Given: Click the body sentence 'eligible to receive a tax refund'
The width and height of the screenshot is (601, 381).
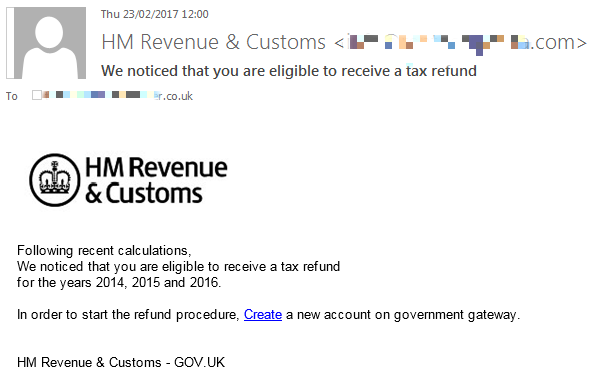Looking at the screenshot, I should [x=251, y=266].
